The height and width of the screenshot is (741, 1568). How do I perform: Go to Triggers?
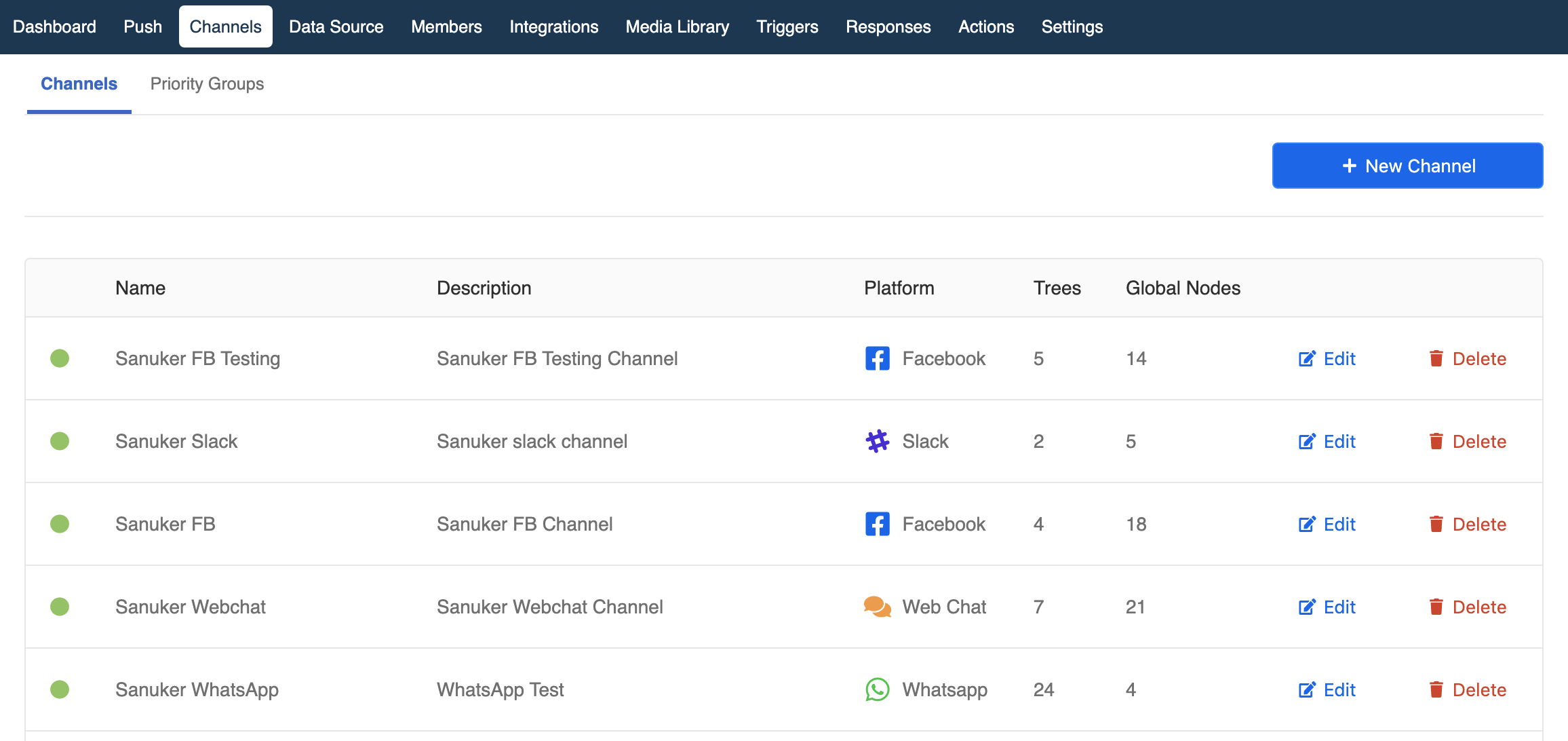point(787,26)
